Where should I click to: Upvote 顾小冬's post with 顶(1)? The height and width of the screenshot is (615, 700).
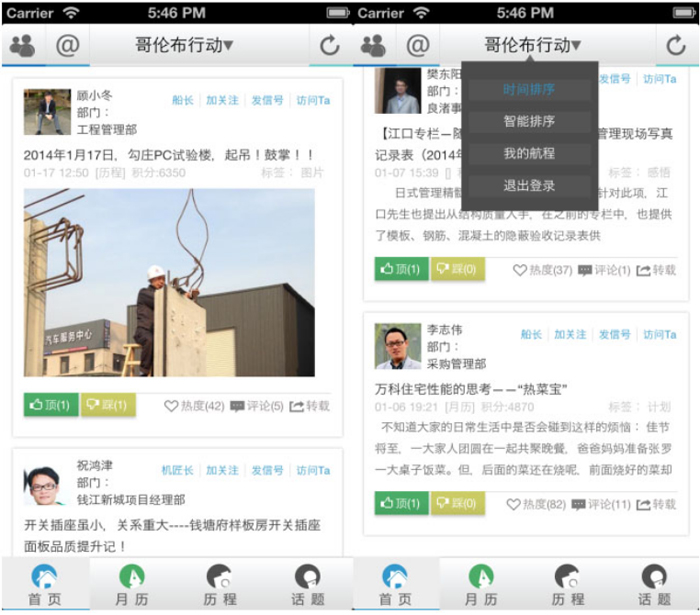51,405
